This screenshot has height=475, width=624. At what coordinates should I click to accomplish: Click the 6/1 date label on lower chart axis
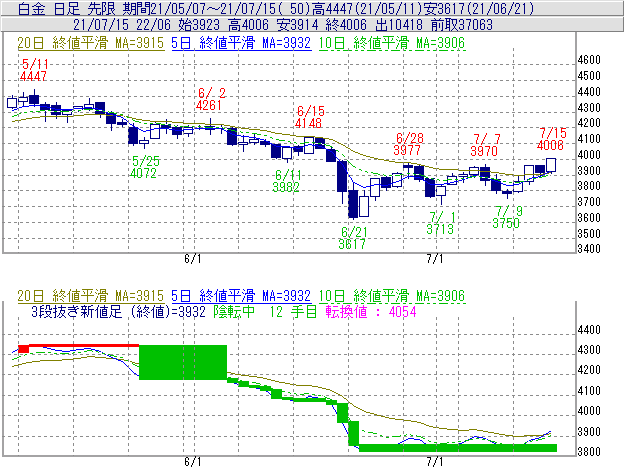(x=193, y=462)
